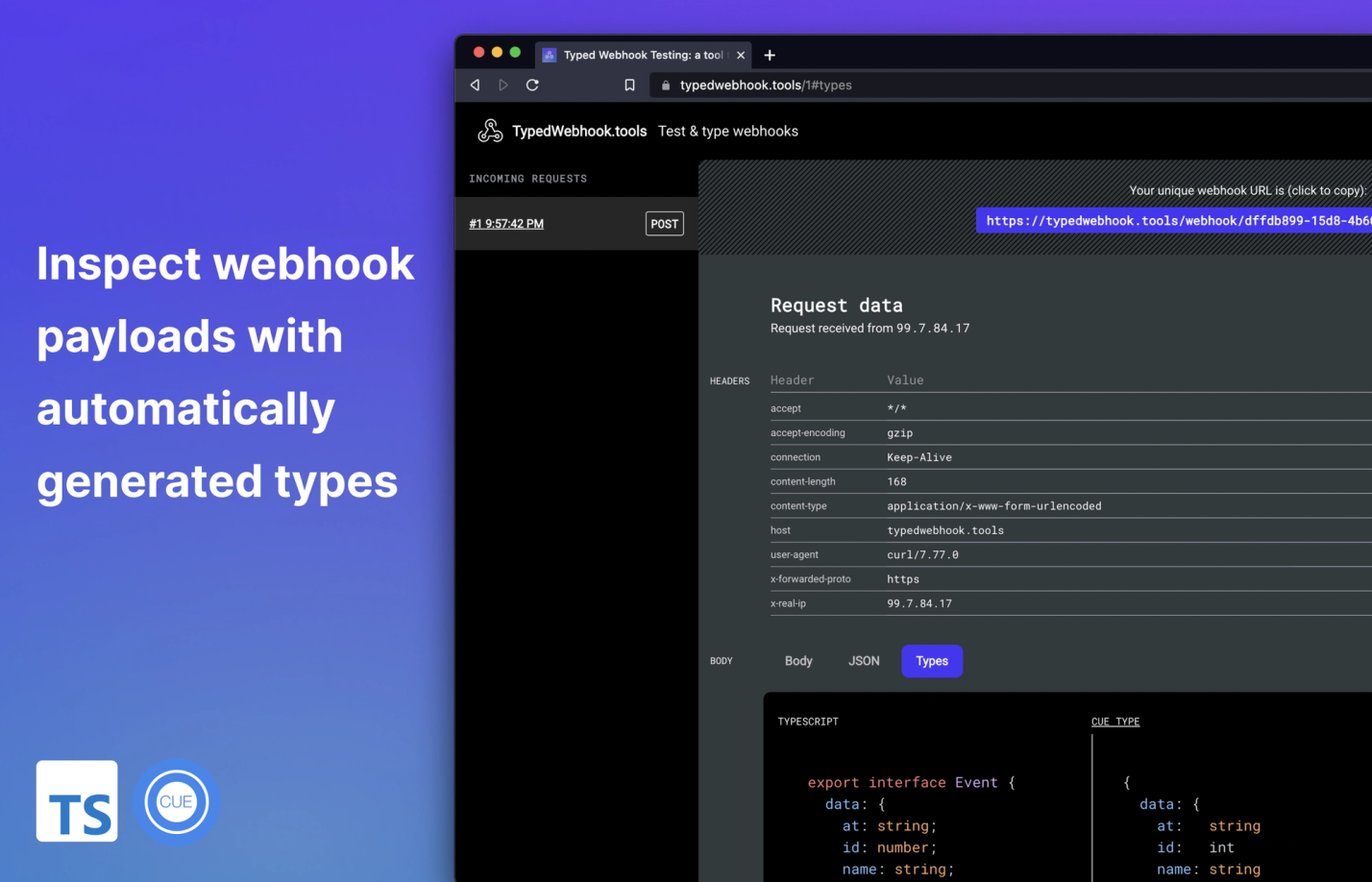Click the TypeScript logo badge

pos(77,800)
